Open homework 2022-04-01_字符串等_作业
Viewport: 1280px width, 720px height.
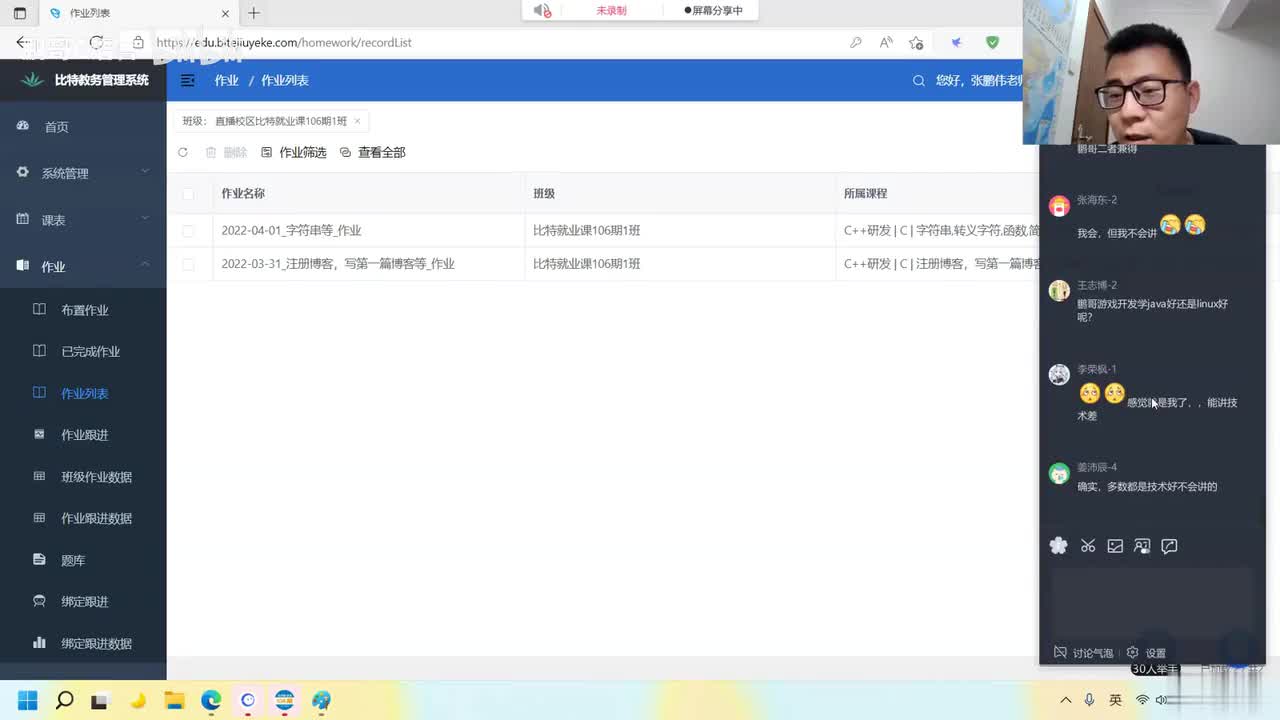(291, 230)
